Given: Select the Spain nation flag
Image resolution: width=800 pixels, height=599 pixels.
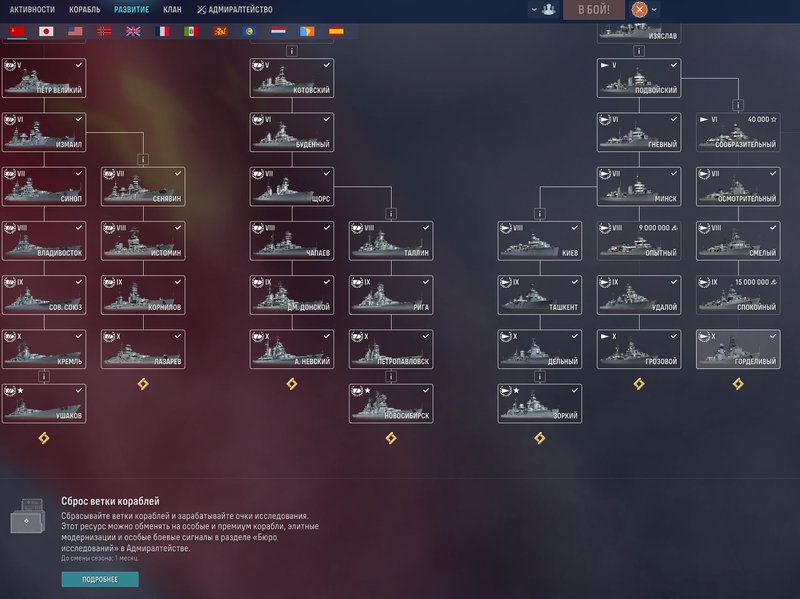Looking at the screenshot, I should (x=336, y=32).
